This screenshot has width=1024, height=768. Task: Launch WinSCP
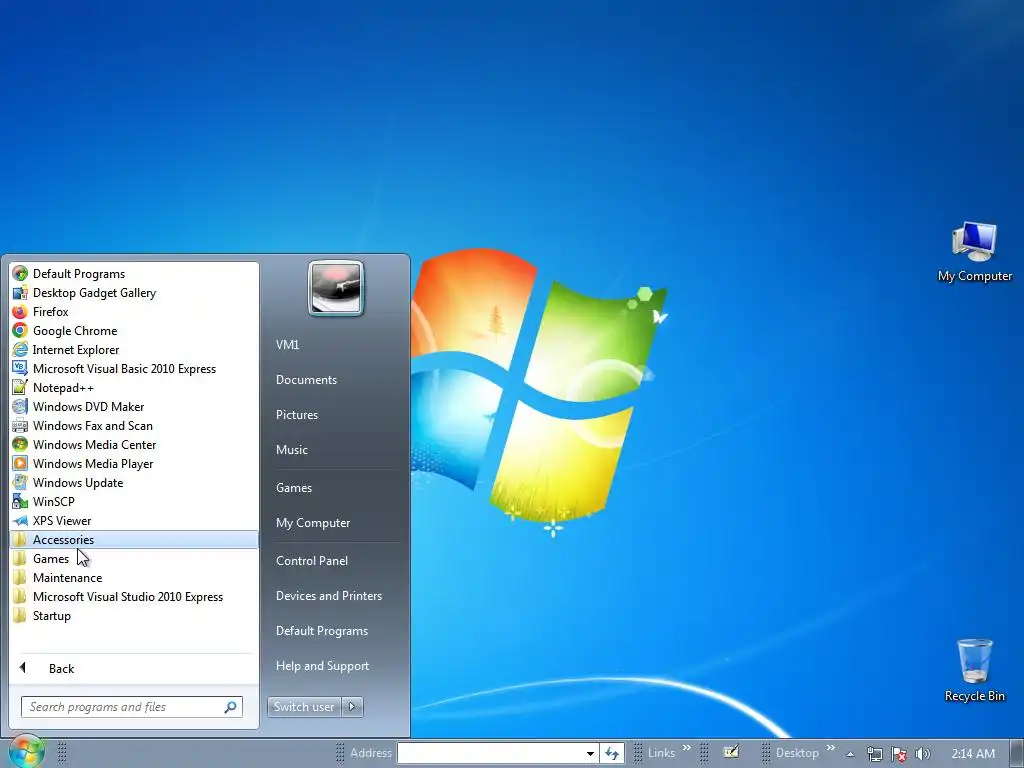[x=134, y=501]
